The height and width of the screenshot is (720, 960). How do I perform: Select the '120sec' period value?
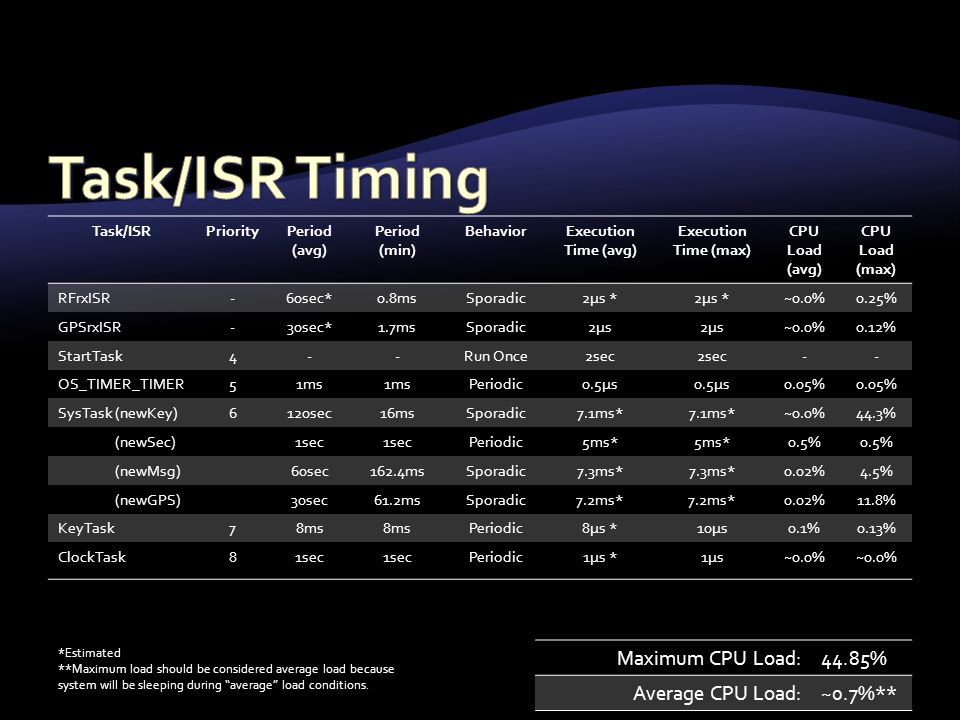(x=309, y=414)
